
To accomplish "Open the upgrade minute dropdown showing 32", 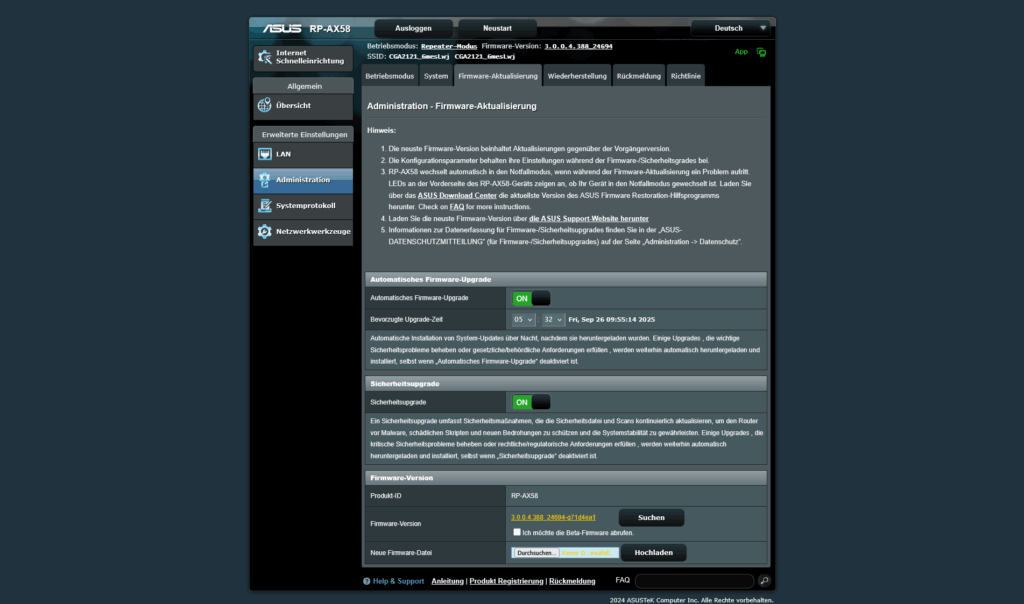I will click(553, 319).
